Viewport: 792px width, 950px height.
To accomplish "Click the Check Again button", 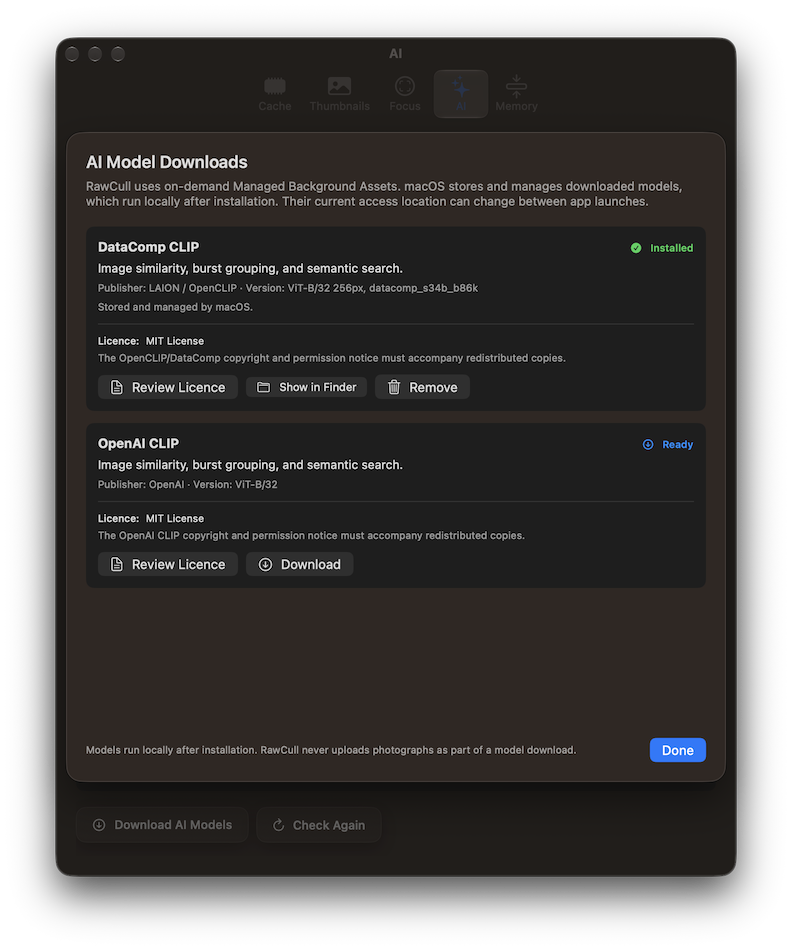I will pyautogui.click(x=319, y=825).
